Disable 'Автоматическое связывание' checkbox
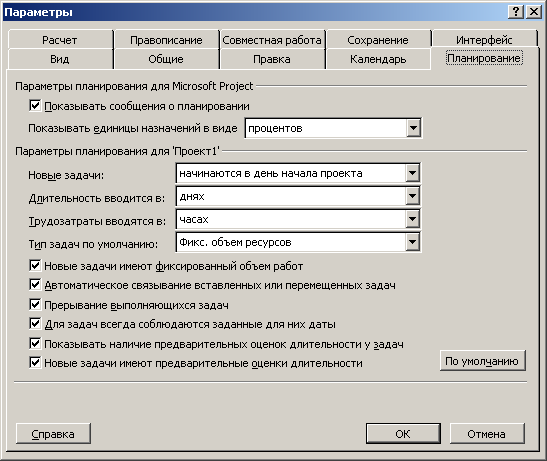Image resolution: width=547 pixels, height=461 pixels. click(35, 285)
